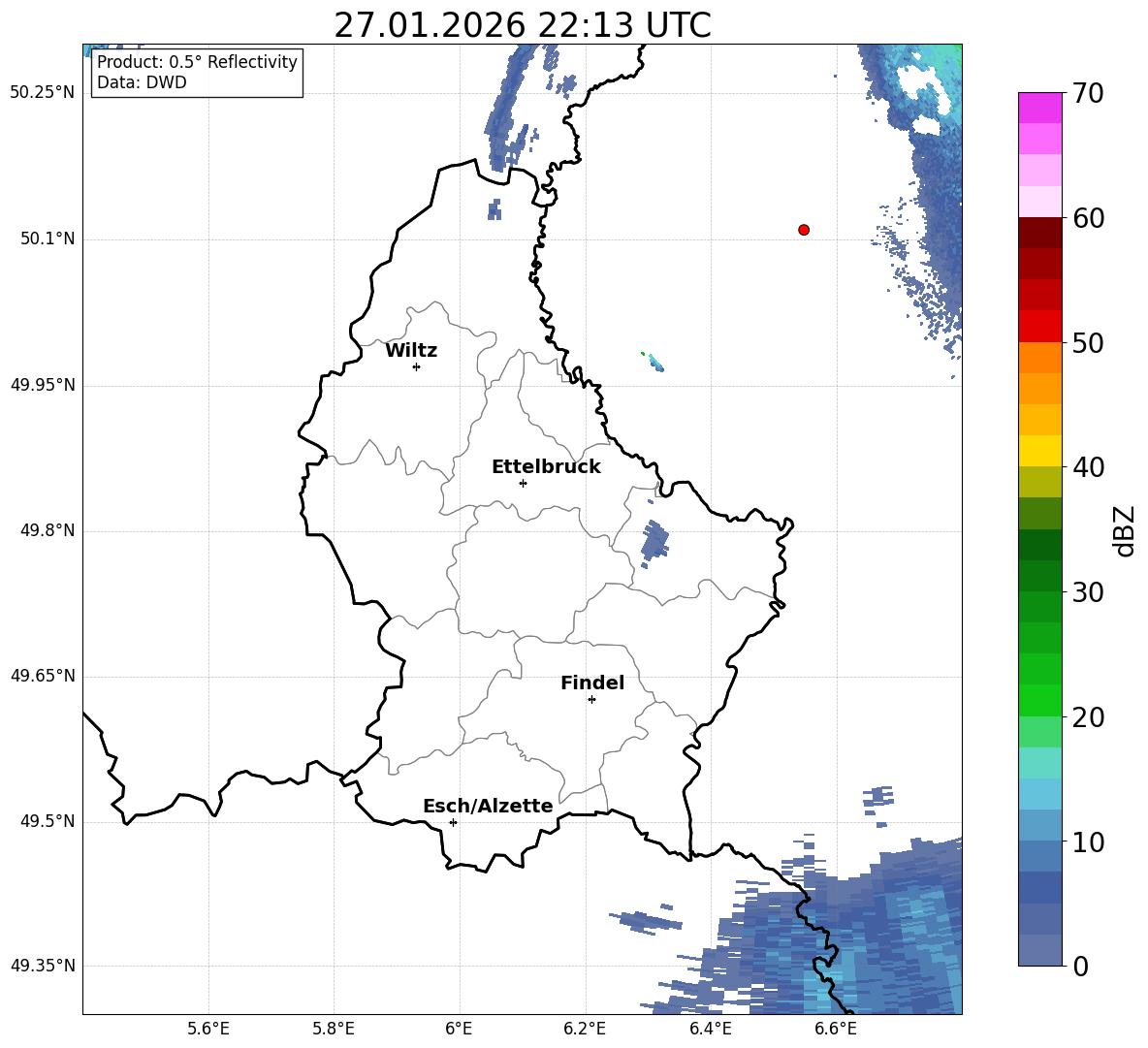The height and width of the screenshot is (1048, 1148).
Task: Click the 5.6°E longitude label
Action: coord(208,1029)
